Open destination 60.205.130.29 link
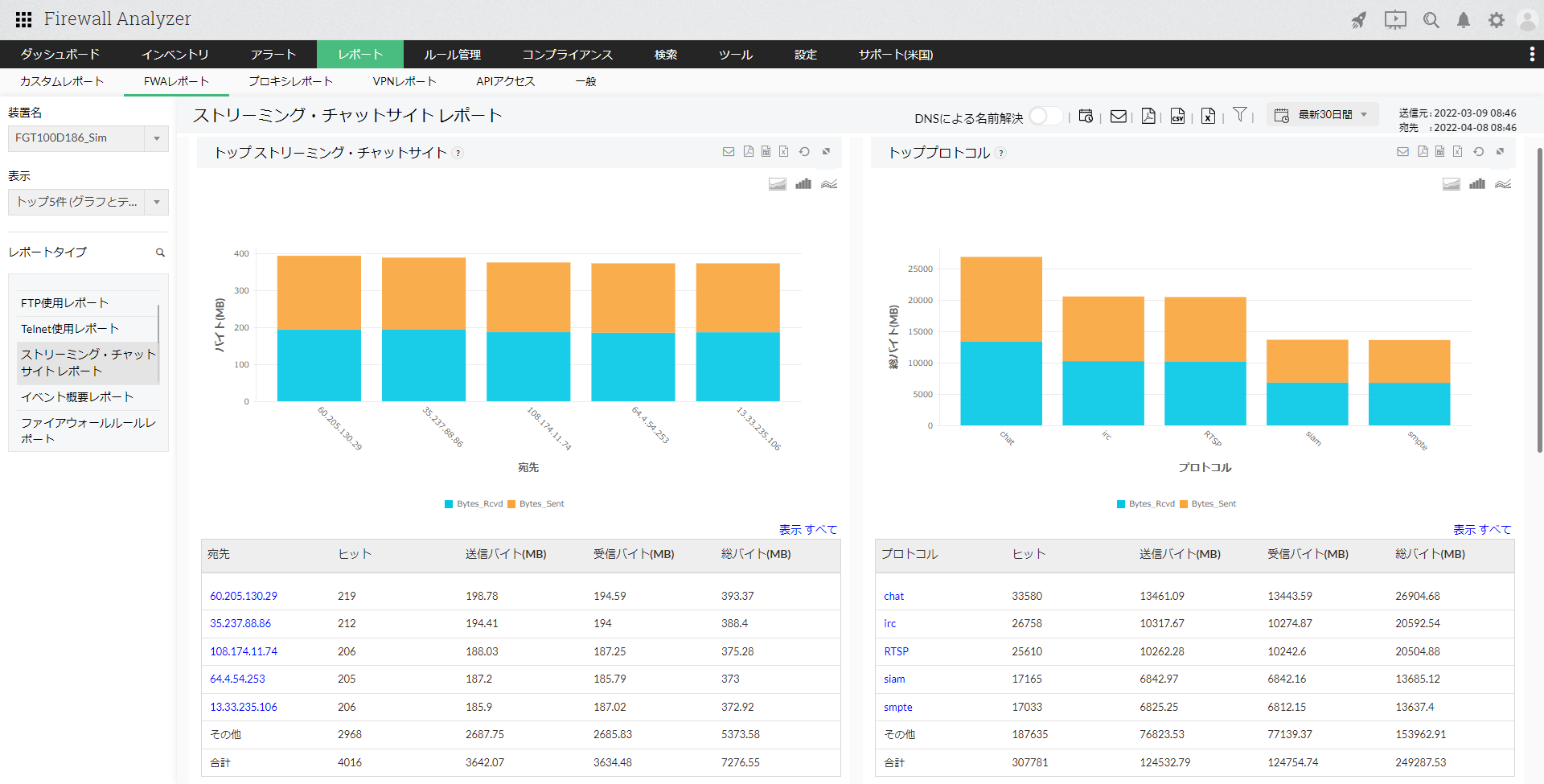The height and width of the screenshot is (784, 1544). point(244,596)
